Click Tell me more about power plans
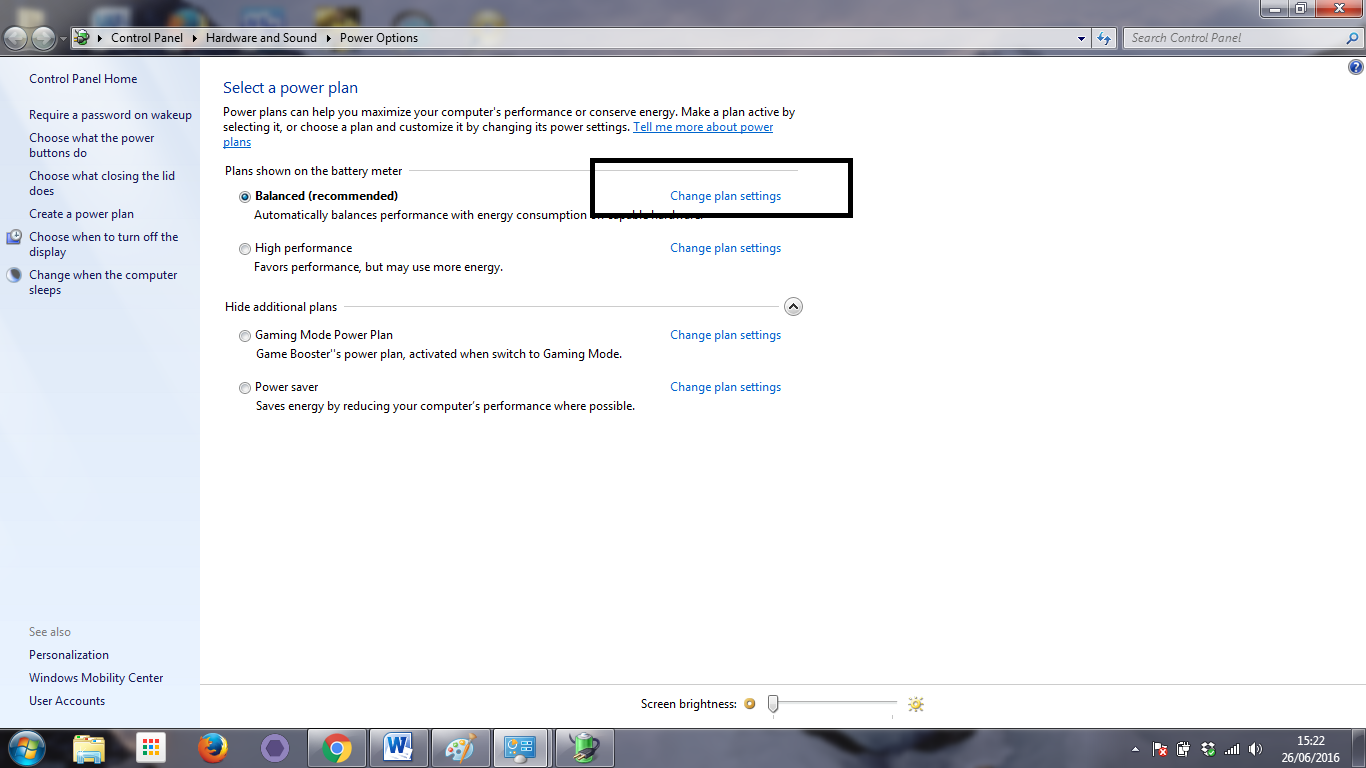 [703, 127]
